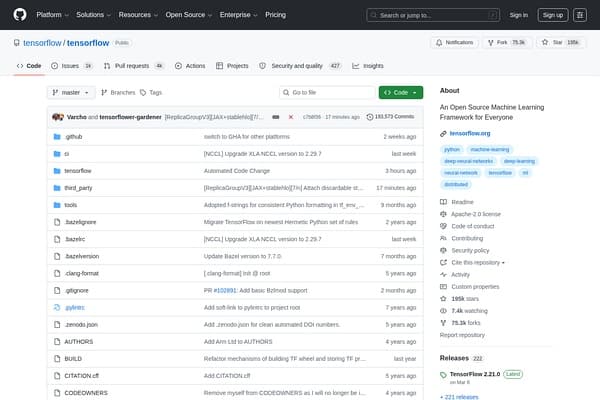The image size is (600, 400).
Task: Open the appearance settings icon in header
Action: click(580, 15)
